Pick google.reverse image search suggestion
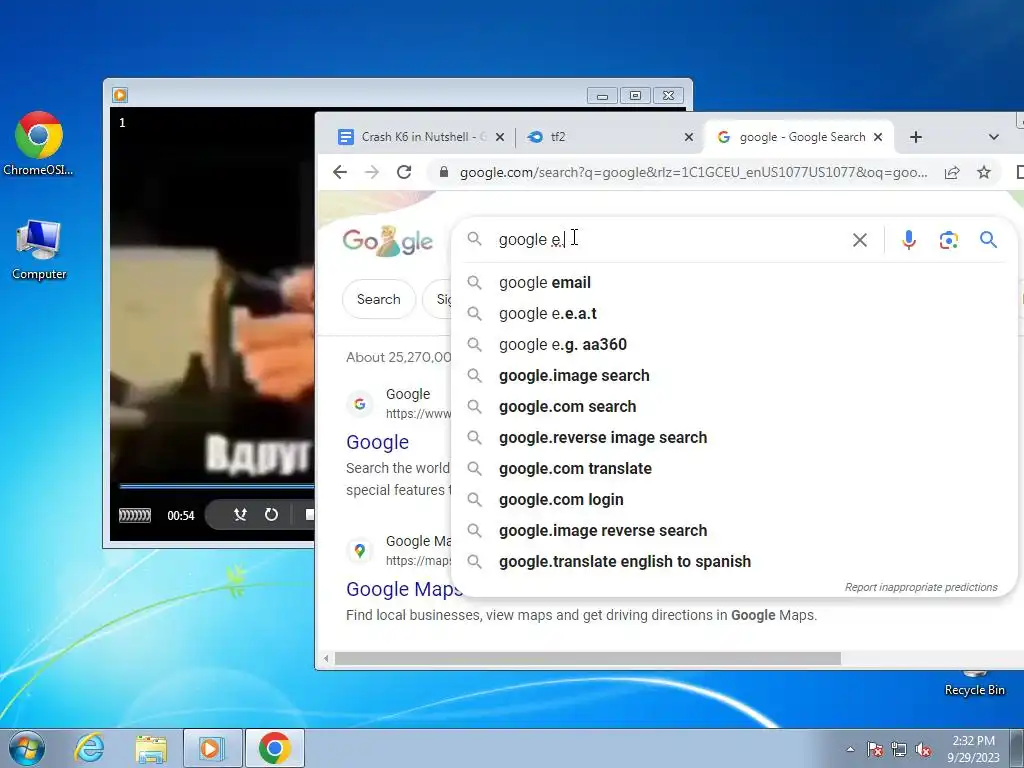The image size is (1024, 768). tap(734, 438)
